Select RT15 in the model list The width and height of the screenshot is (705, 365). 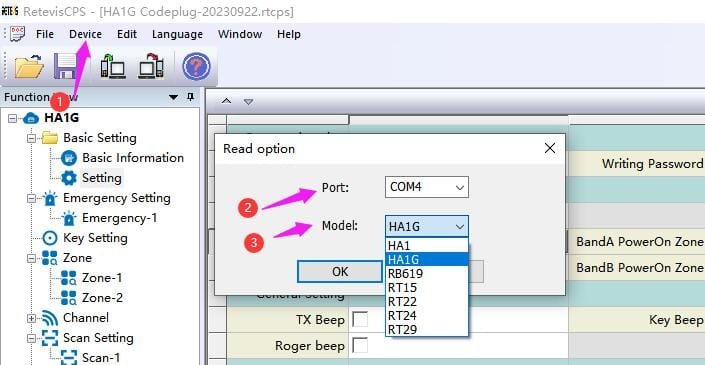[427, 287]
